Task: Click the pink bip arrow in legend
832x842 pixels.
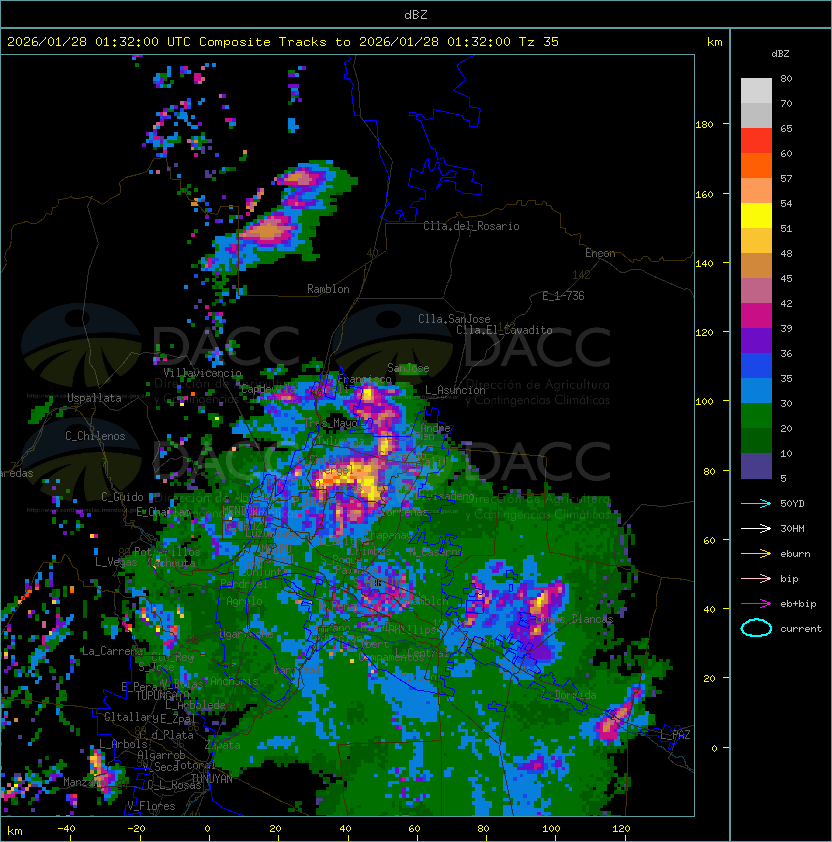Action: point(756,578)
